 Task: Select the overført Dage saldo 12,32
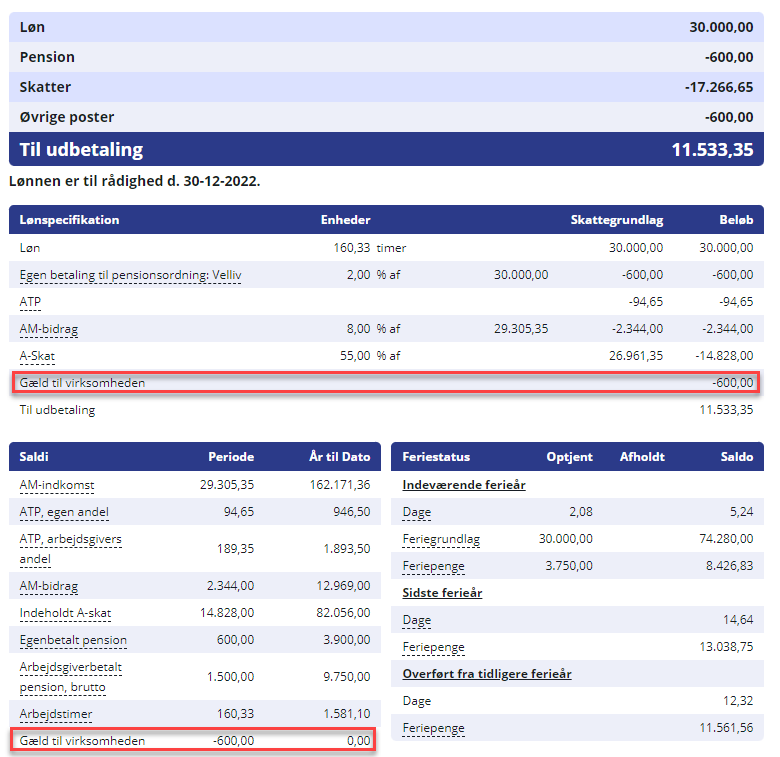pos(738,701)
